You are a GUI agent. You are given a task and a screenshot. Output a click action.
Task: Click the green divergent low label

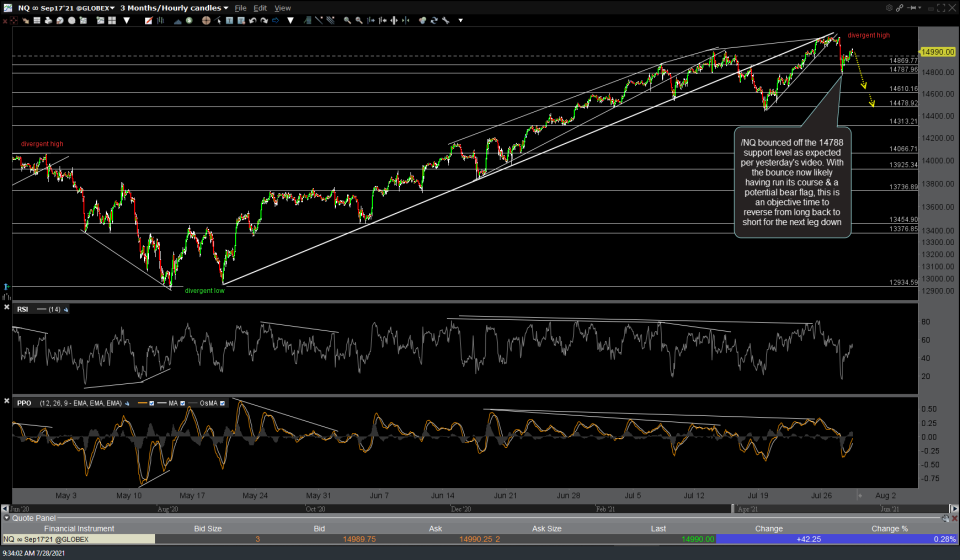[204, 291]
